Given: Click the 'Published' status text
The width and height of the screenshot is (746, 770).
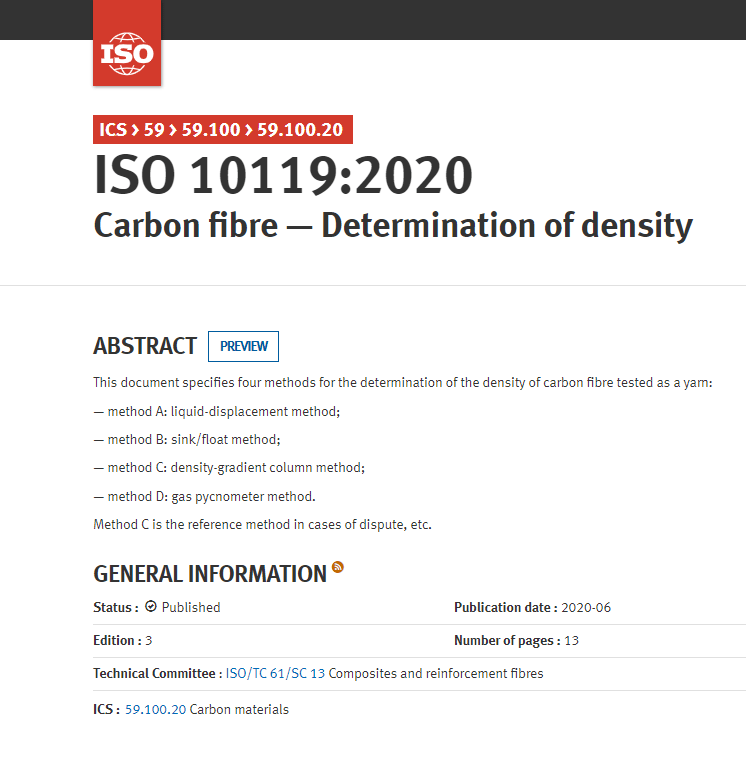Looking at the screenshot, I should (191, 607).
